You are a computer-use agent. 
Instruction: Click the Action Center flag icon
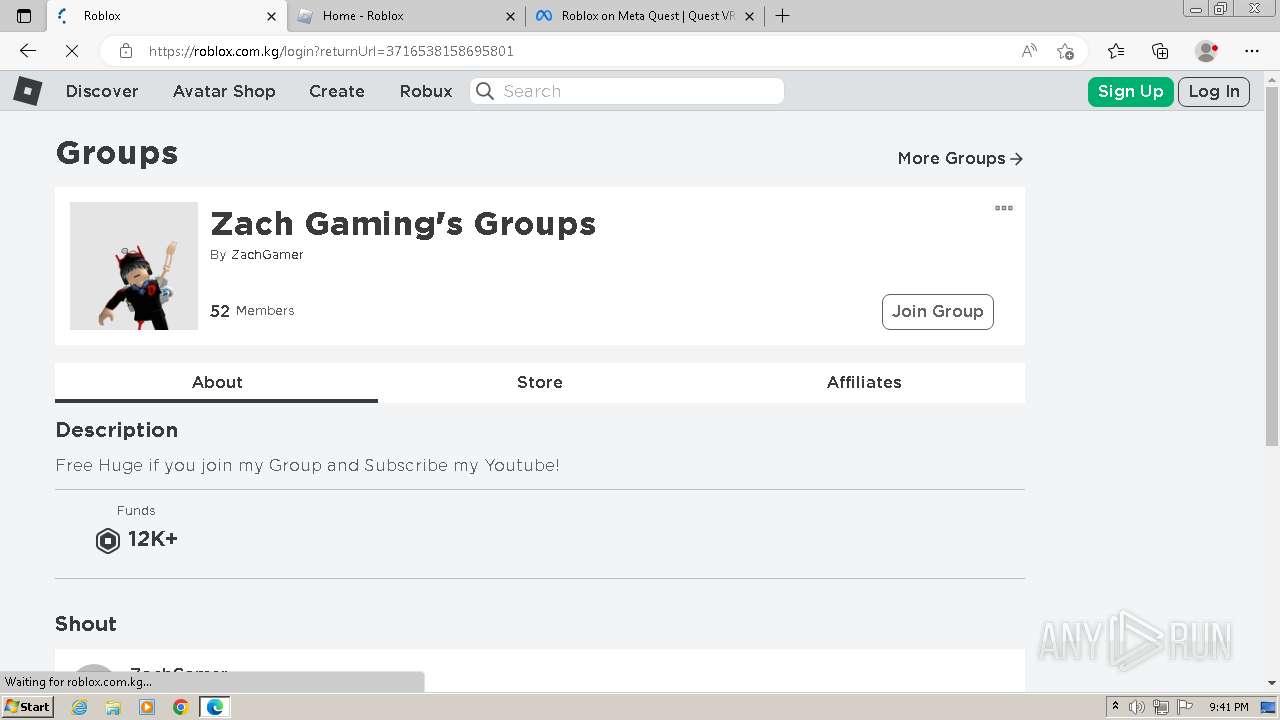[x=1185, y=707]
